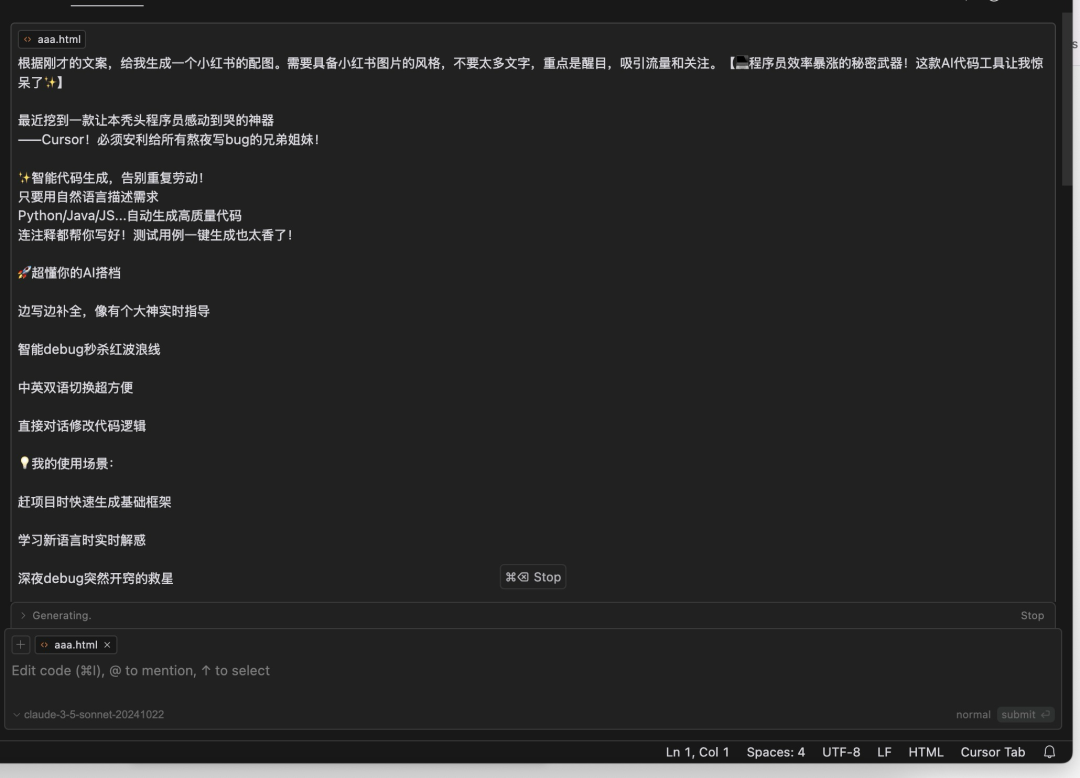Viewport: 1080px width, 778px height.
Task: Open Ln 1, Col 1 in status bar
Action: click(697, 753)
